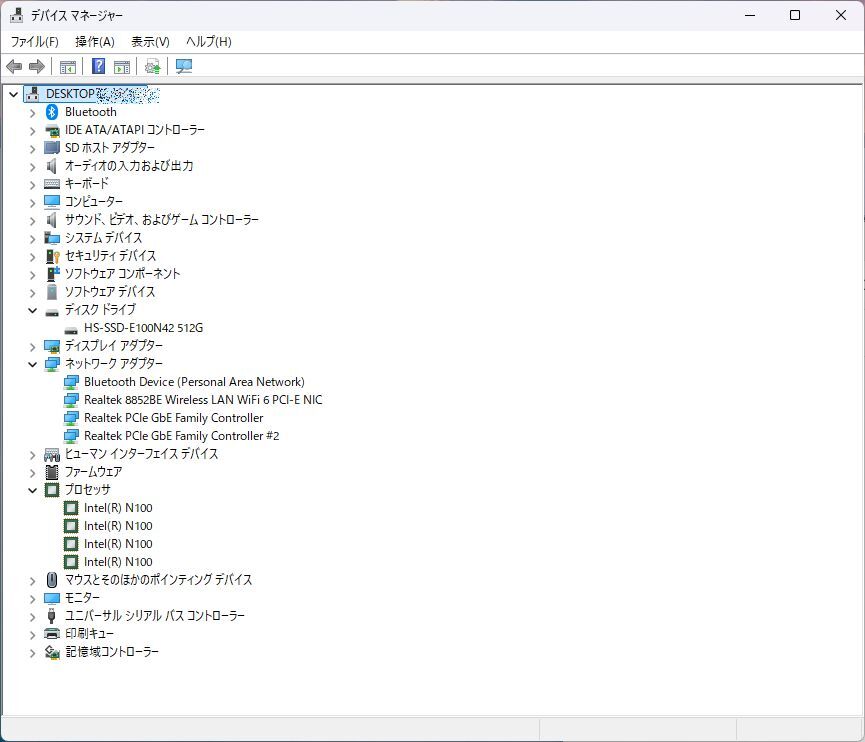Click the キーボード keyboard icon
This screenshot has width=865, height=742.
(52, 184)
